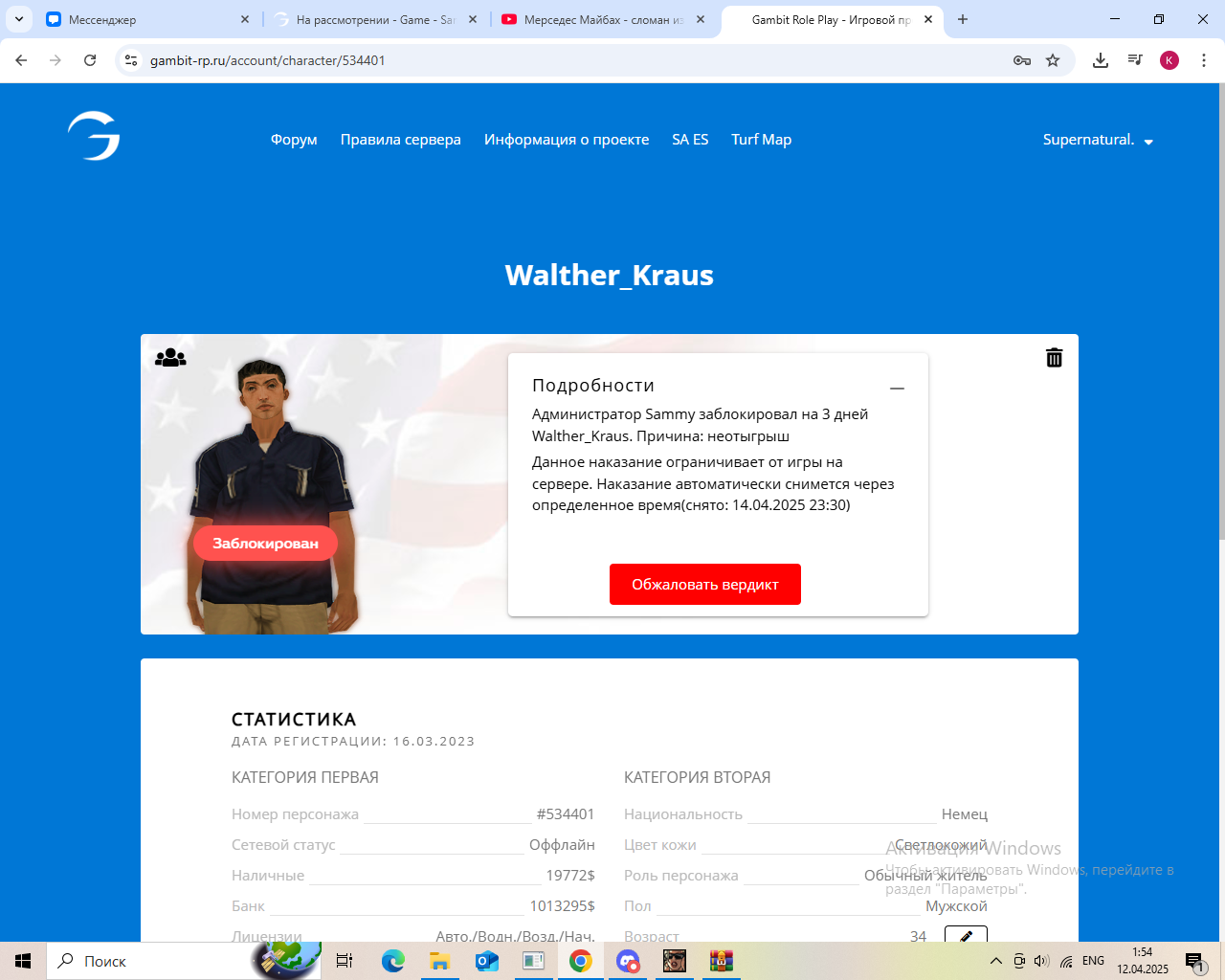The height and width of the screenshot is (980, 1225).
Task: Bookmark page with the star icon
Action: (x=1053, y=60)
